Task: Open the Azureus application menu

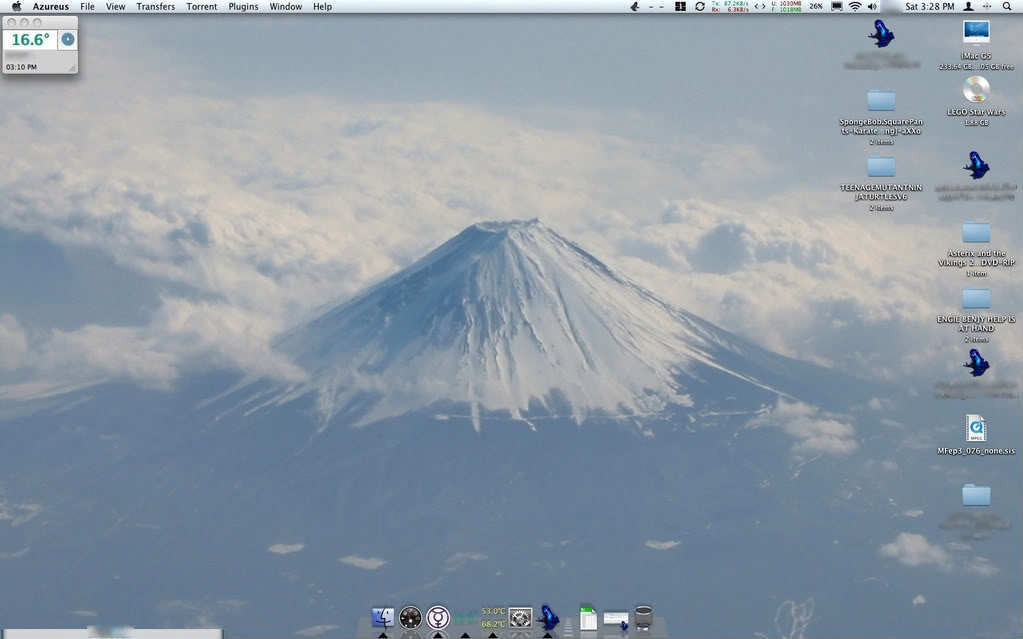Action: [50, 7]
